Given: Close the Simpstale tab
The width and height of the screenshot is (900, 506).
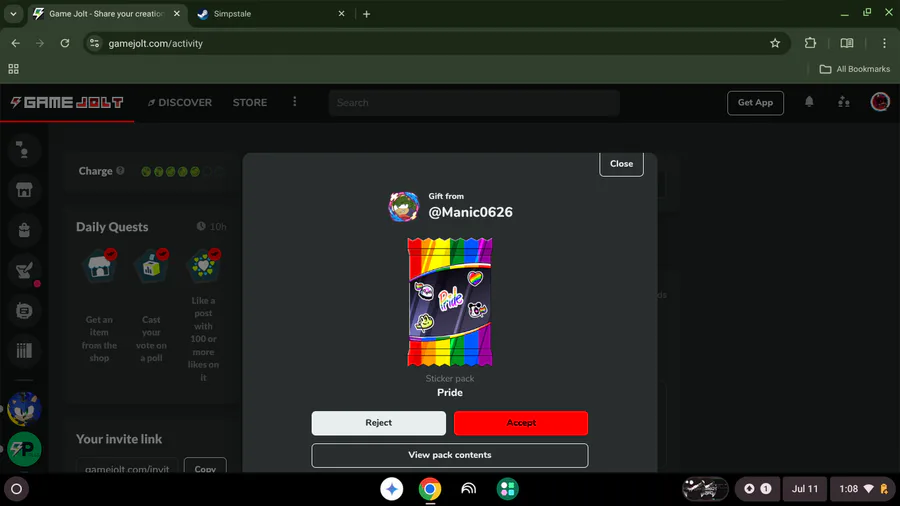Looking at the screenshot, I should [x=342, y=14].
